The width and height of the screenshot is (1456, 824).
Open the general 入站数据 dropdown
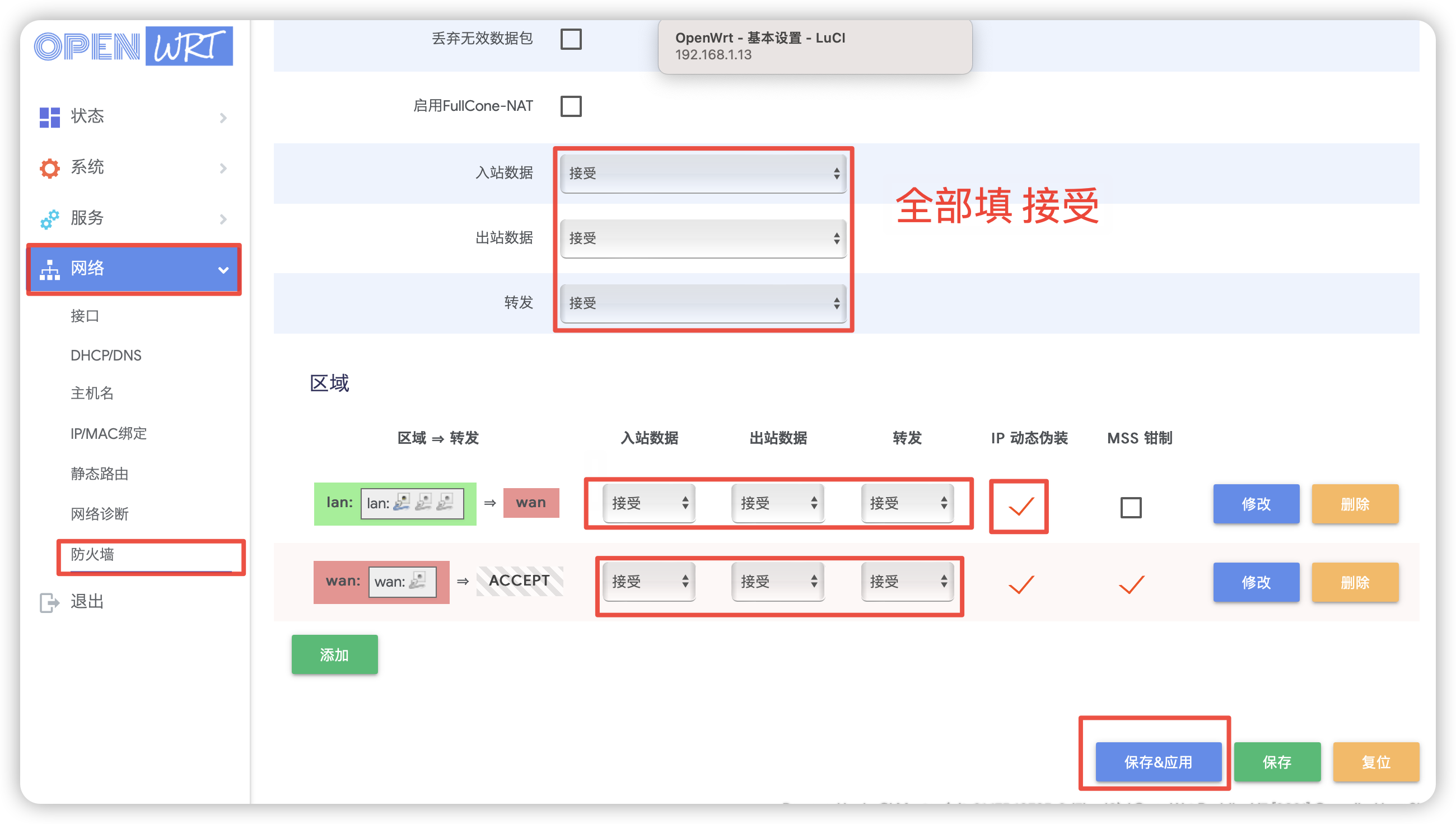tap(703, 172)
